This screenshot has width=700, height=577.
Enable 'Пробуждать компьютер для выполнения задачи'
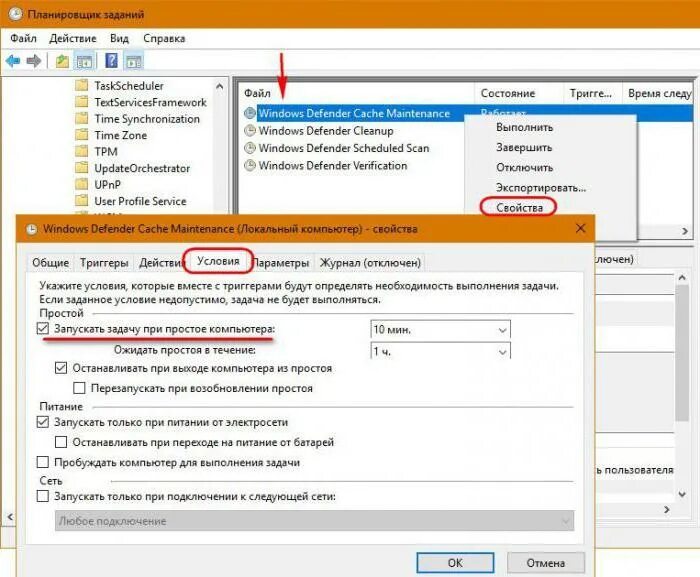tap(42, 462)
